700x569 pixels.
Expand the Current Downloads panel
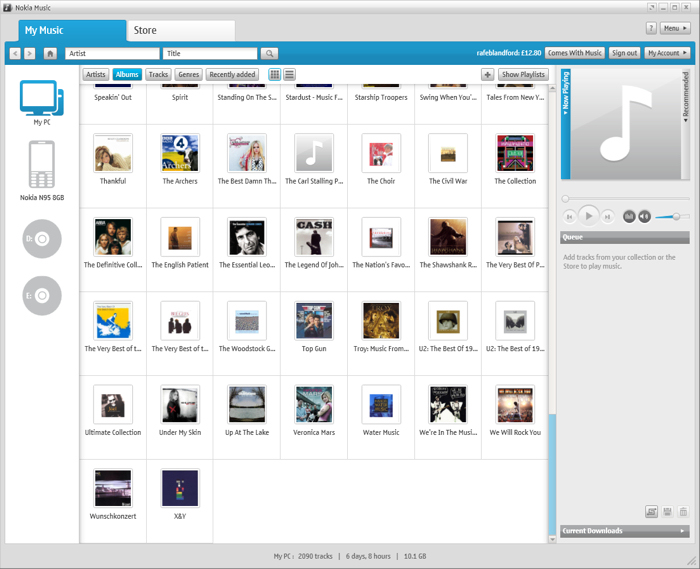tap(625, 531)
